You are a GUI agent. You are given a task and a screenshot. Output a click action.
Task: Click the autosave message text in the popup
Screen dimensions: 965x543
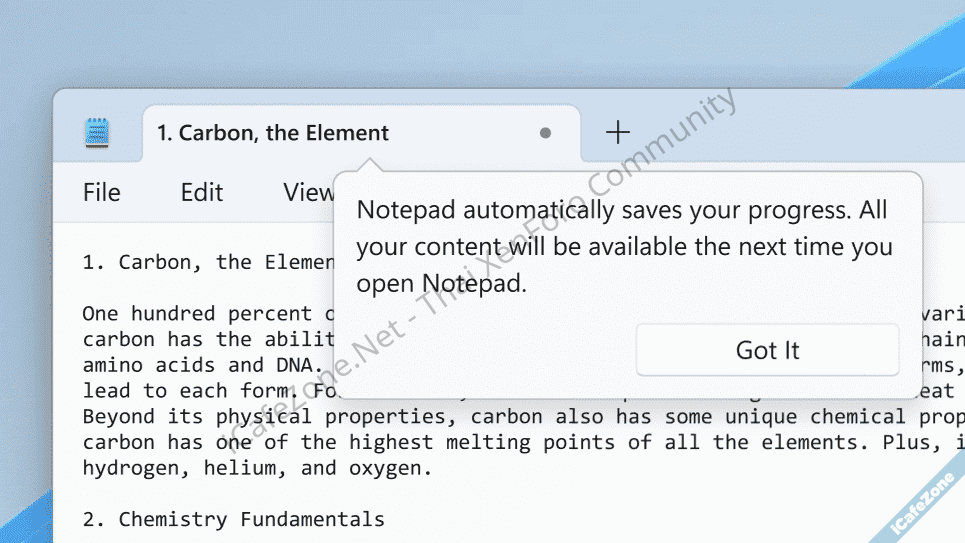[620, 247]
